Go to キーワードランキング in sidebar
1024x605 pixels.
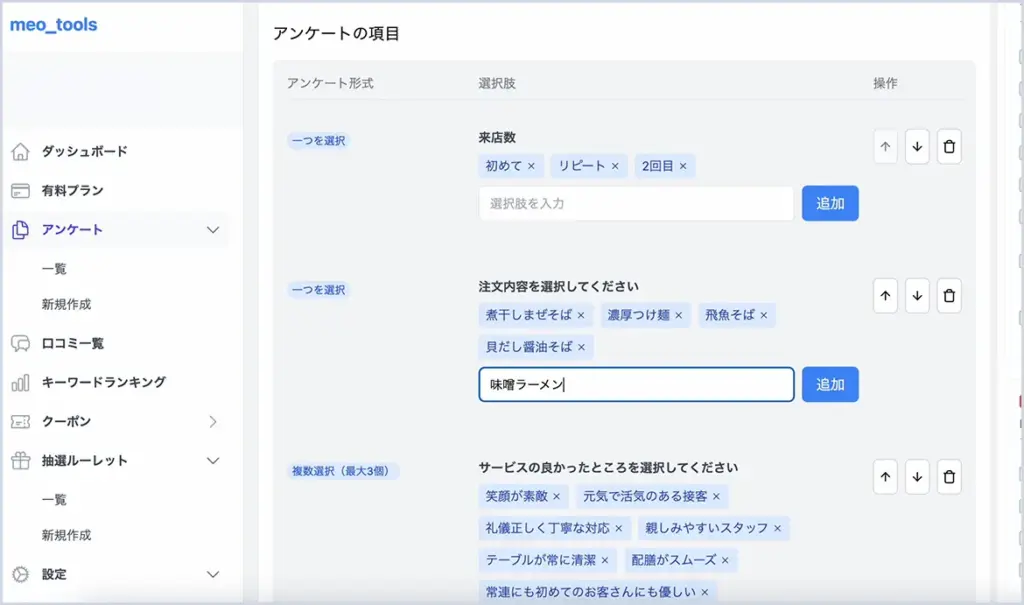[x=103, y=382]
